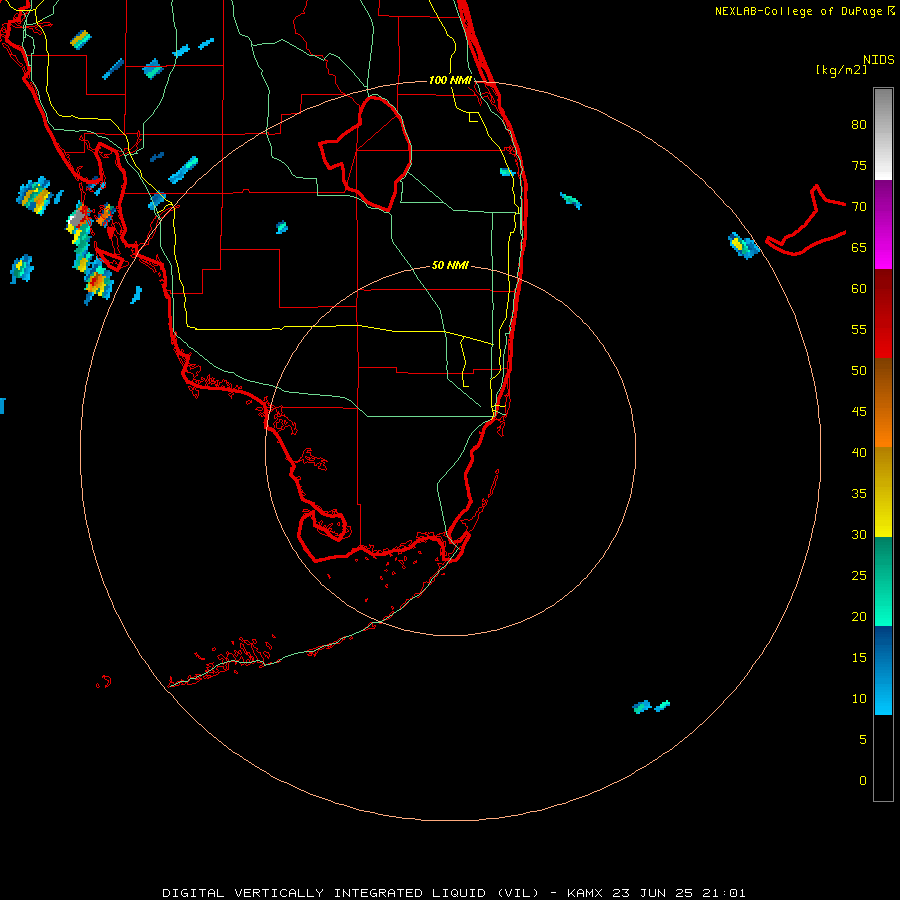Select the 65 scale value
This screenshot has height=900, width=900.
[859, 247]
